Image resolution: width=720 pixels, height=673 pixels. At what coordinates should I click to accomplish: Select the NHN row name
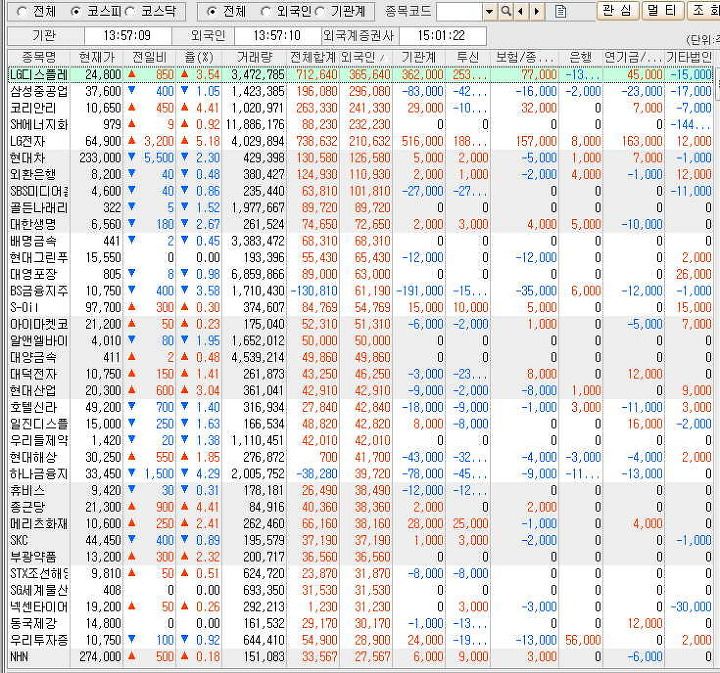point(19,656)
